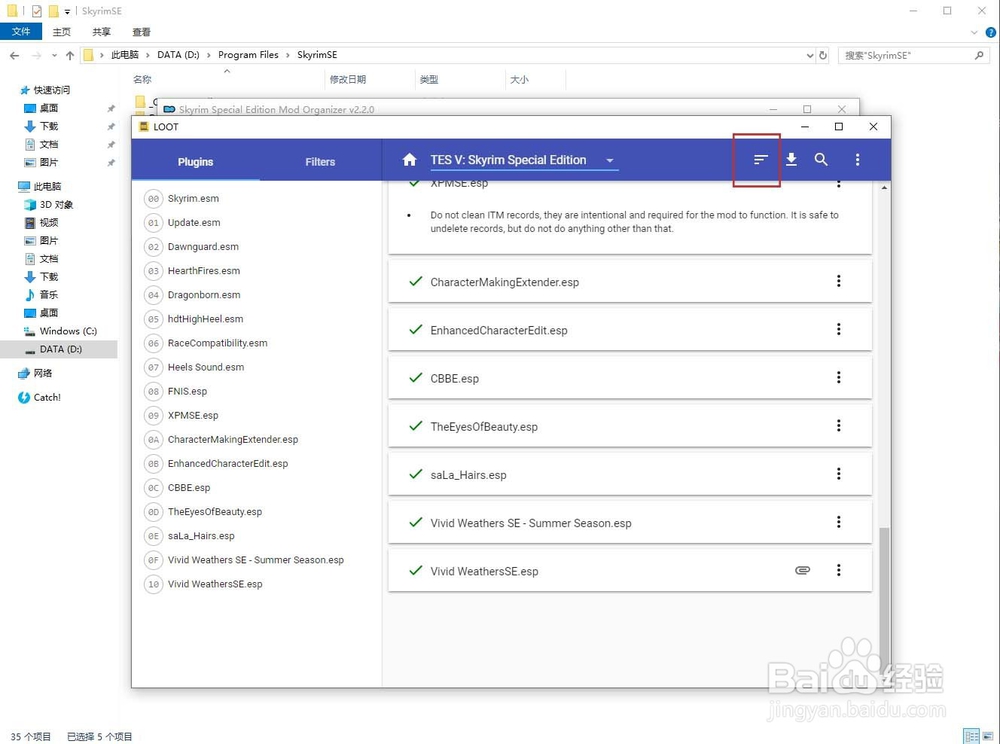Open menu for CBBE.esp card

click(838, 378)
